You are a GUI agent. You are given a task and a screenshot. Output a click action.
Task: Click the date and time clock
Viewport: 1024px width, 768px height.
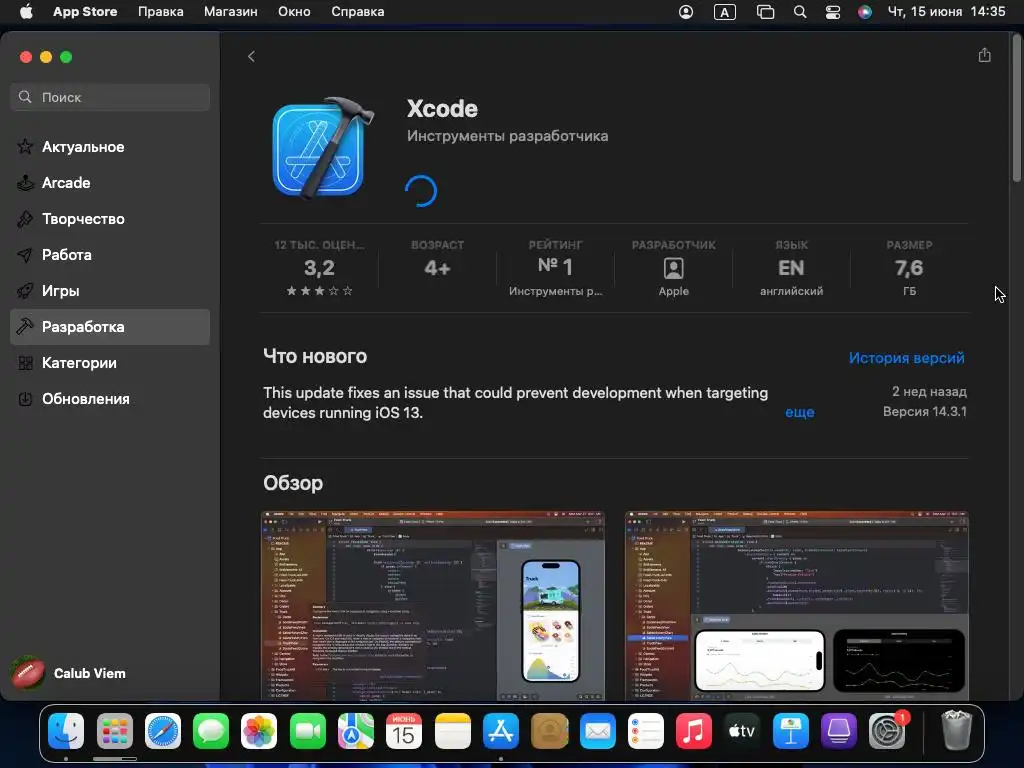[946, 12]
